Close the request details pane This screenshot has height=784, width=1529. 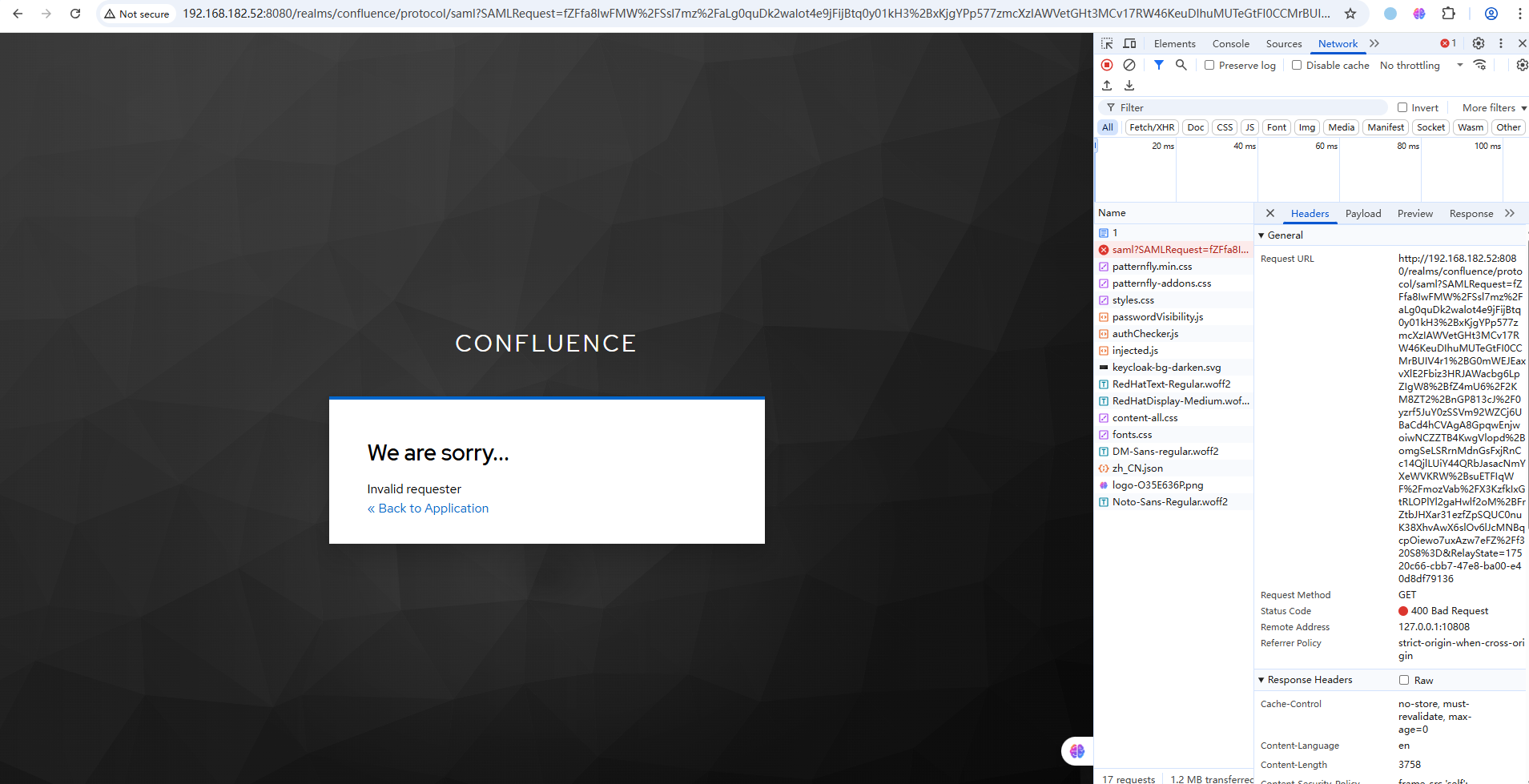pos(1270,213)
